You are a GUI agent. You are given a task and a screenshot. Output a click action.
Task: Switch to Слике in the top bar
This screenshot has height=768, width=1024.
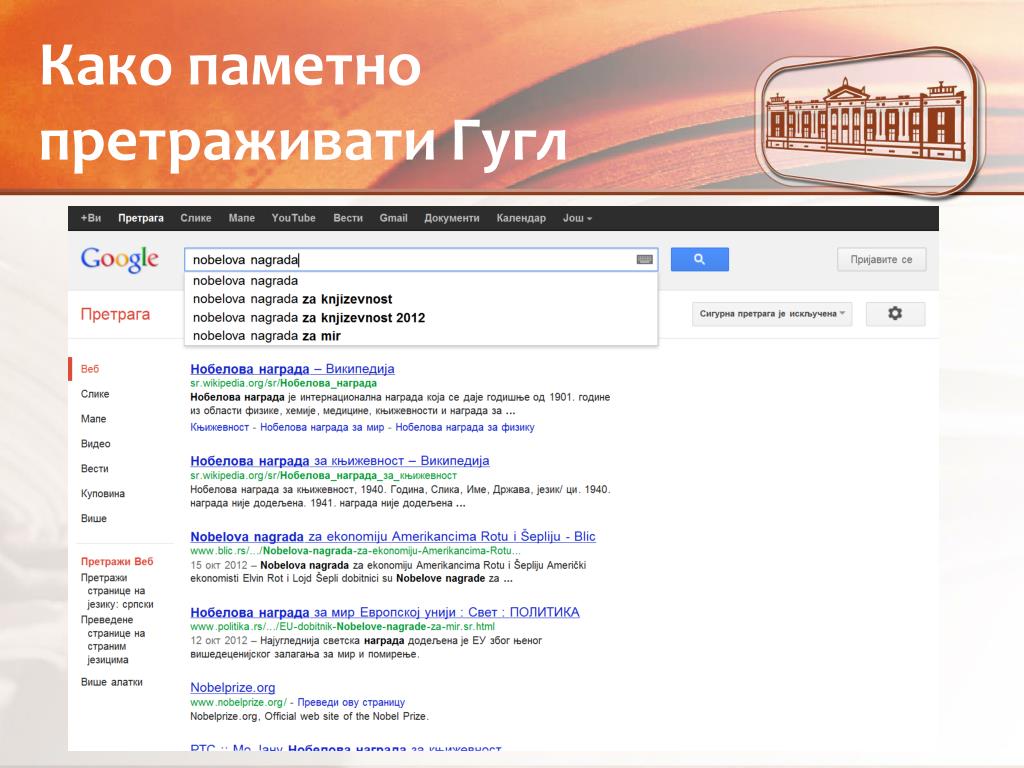click(x=196, y=218)
